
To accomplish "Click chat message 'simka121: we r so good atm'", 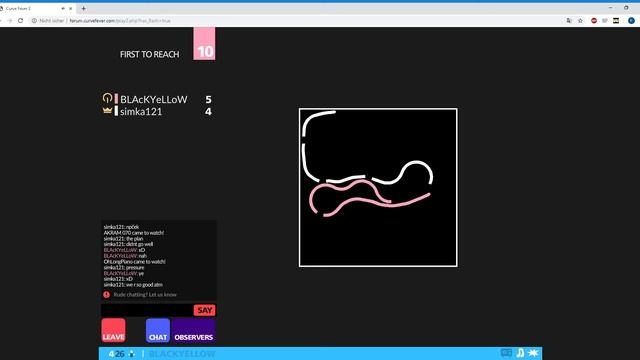I will point(133,284).
